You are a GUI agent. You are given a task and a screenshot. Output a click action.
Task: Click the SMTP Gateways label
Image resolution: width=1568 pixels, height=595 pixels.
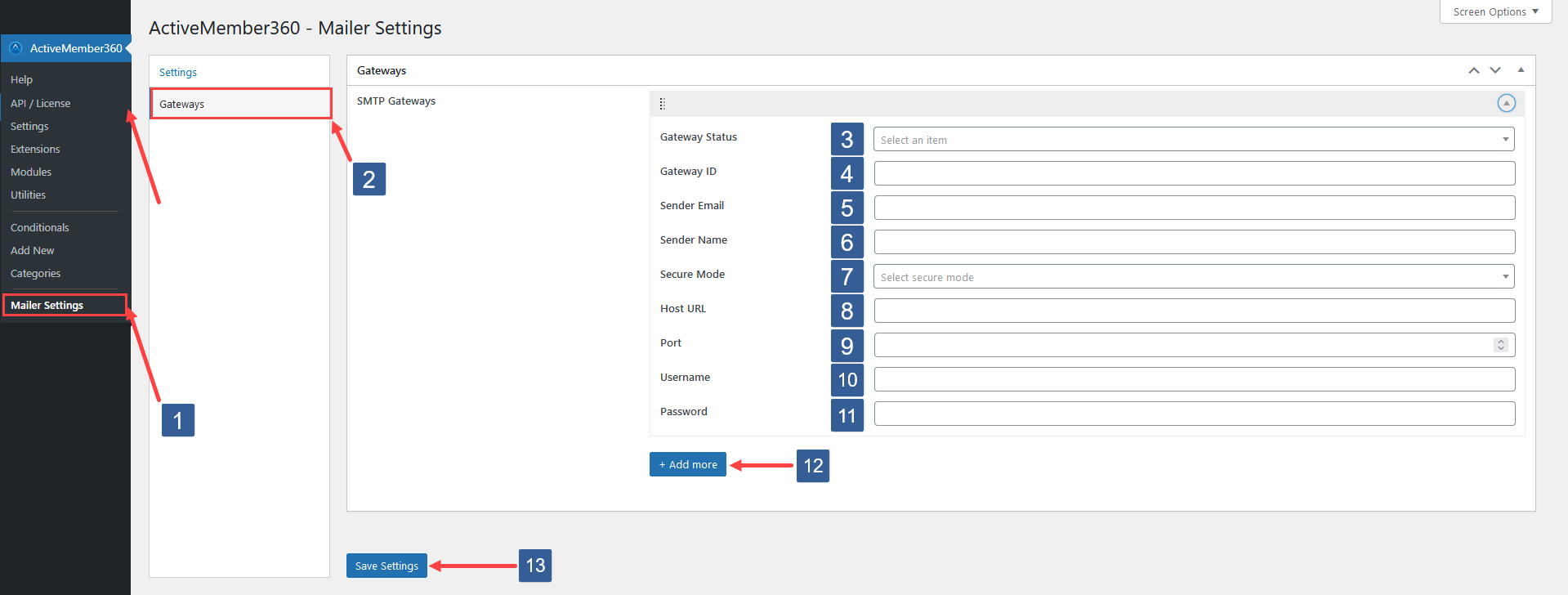(396, 101)
